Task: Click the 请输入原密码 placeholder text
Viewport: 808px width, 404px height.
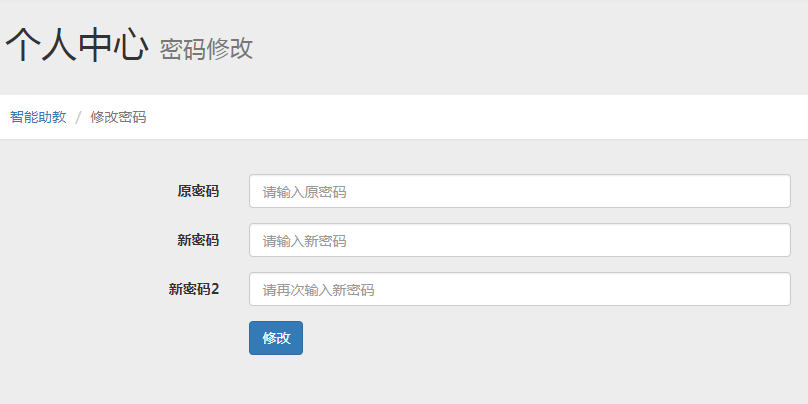Action: tap(304, 191)
